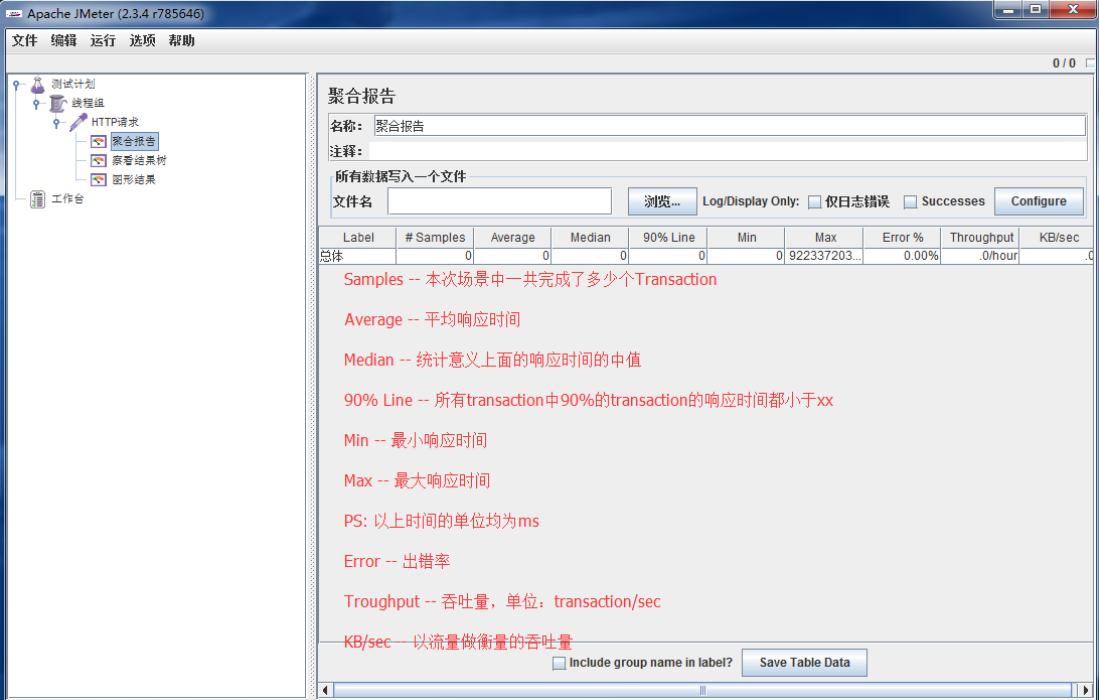This screenshot has width=1099, height=700.
Task: Click the 工作台 clipboard icon
Action: pyautogui.click(x=38, y=199)
